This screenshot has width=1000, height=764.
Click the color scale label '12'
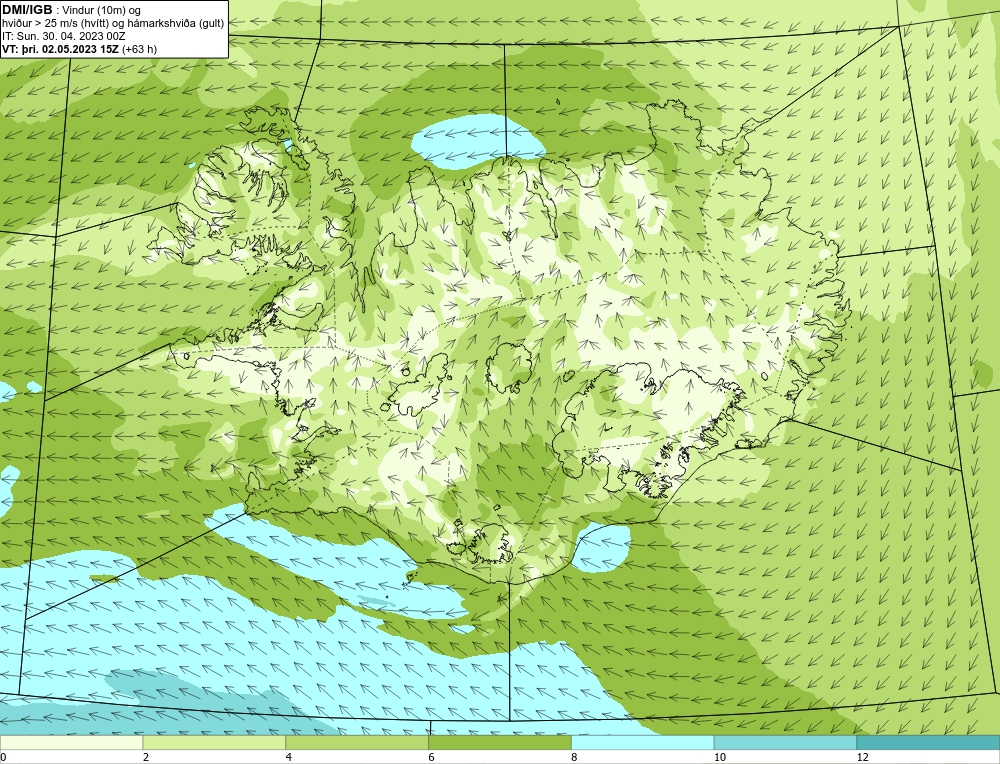[863, 757]
